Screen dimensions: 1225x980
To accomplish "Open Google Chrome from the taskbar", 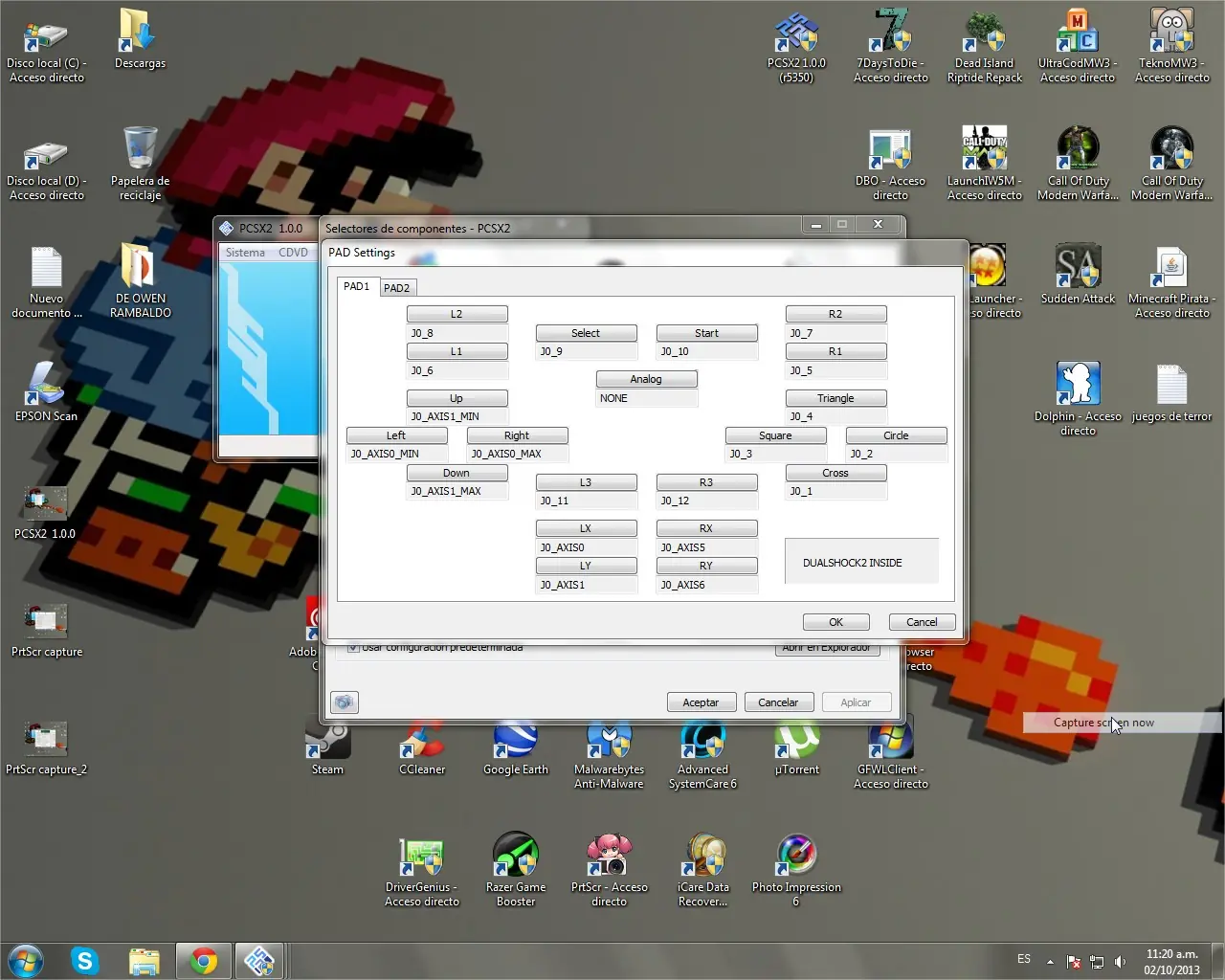I will (203, 961).
